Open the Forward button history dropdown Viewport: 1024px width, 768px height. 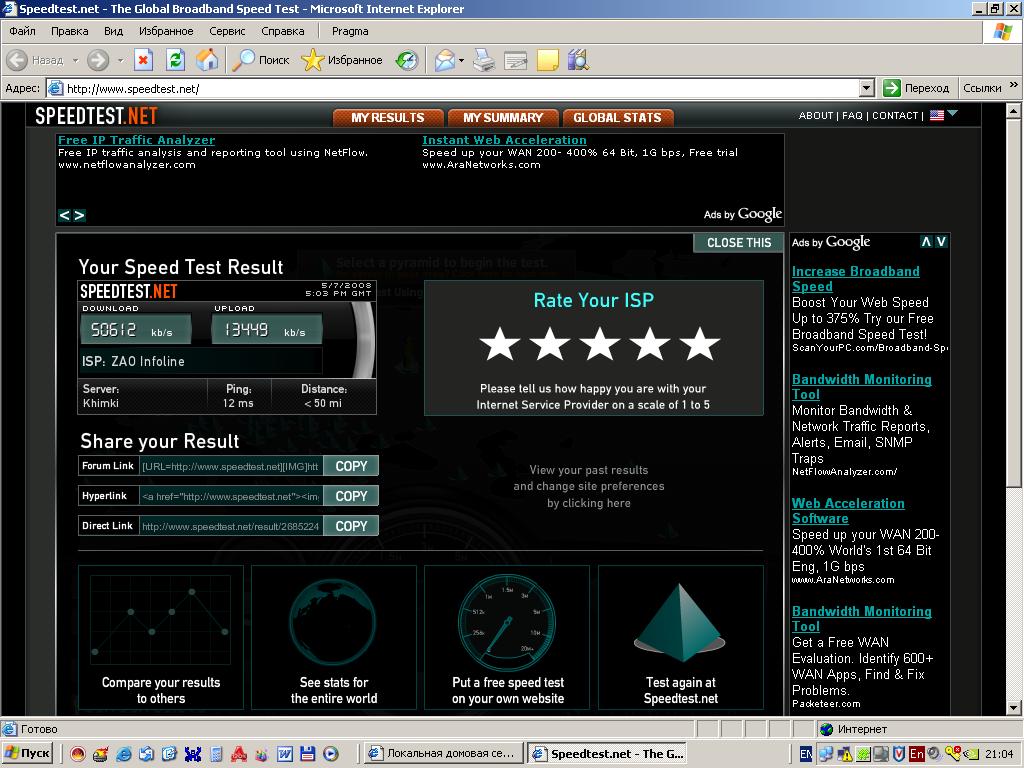coord(120,61)
